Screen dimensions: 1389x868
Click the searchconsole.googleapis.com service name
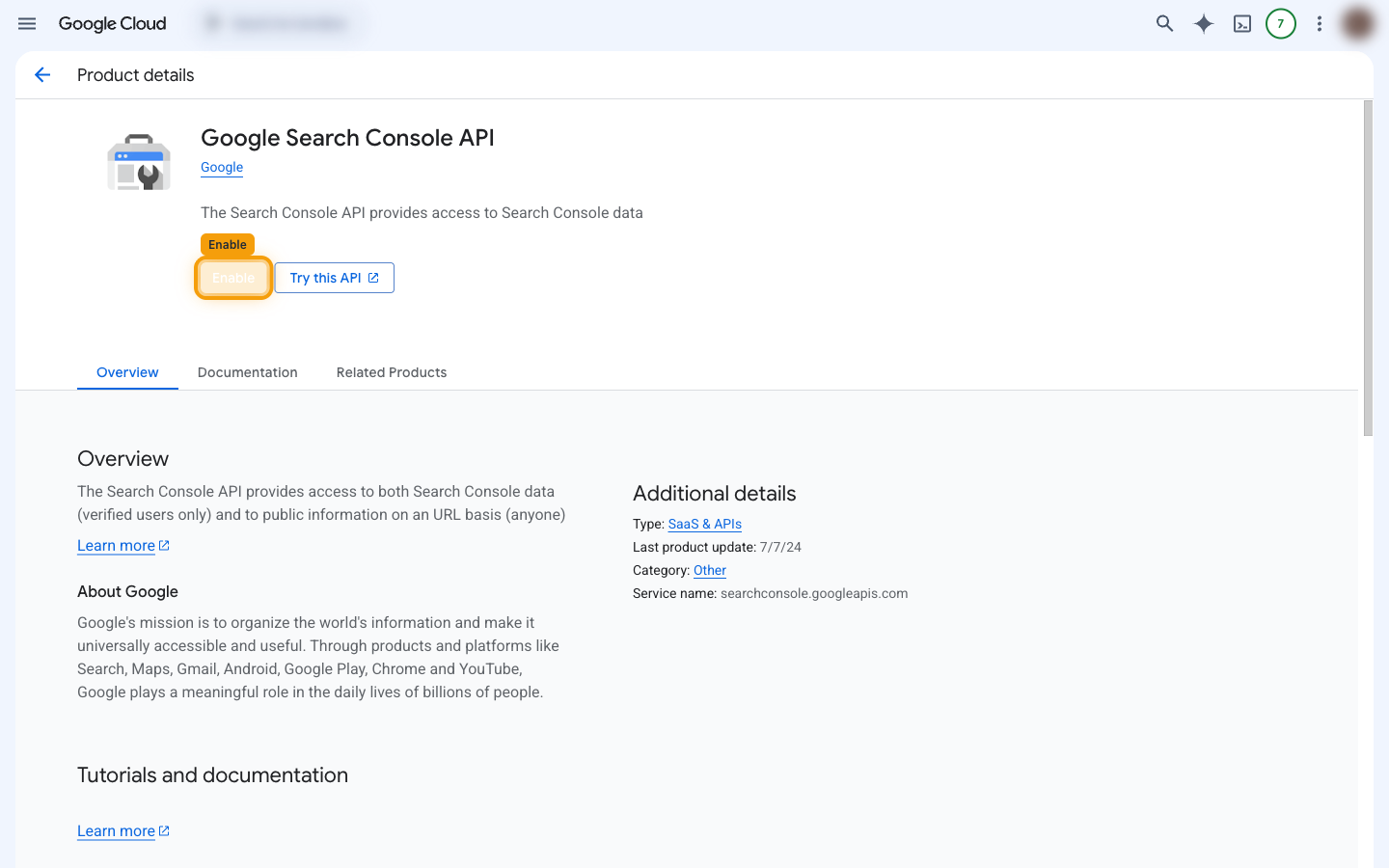814,593
